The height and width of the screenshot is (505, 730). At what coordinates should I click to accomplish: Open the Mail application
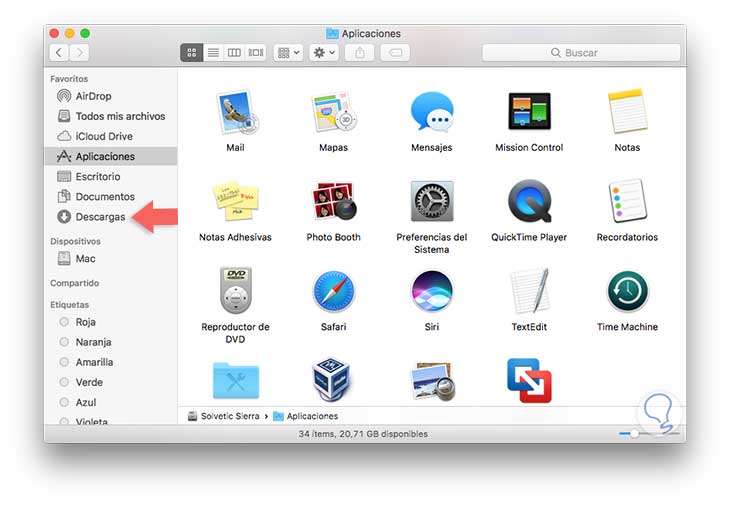point(236,113)
